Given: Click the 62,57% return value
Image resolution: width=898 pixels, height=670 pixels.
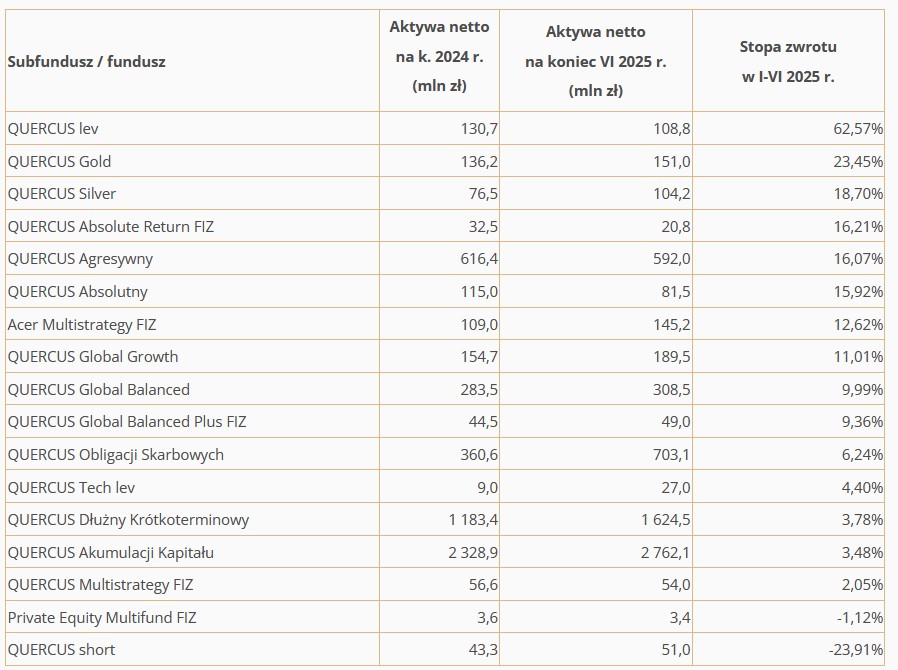Looking at the screenshot, I should [855, 129].
